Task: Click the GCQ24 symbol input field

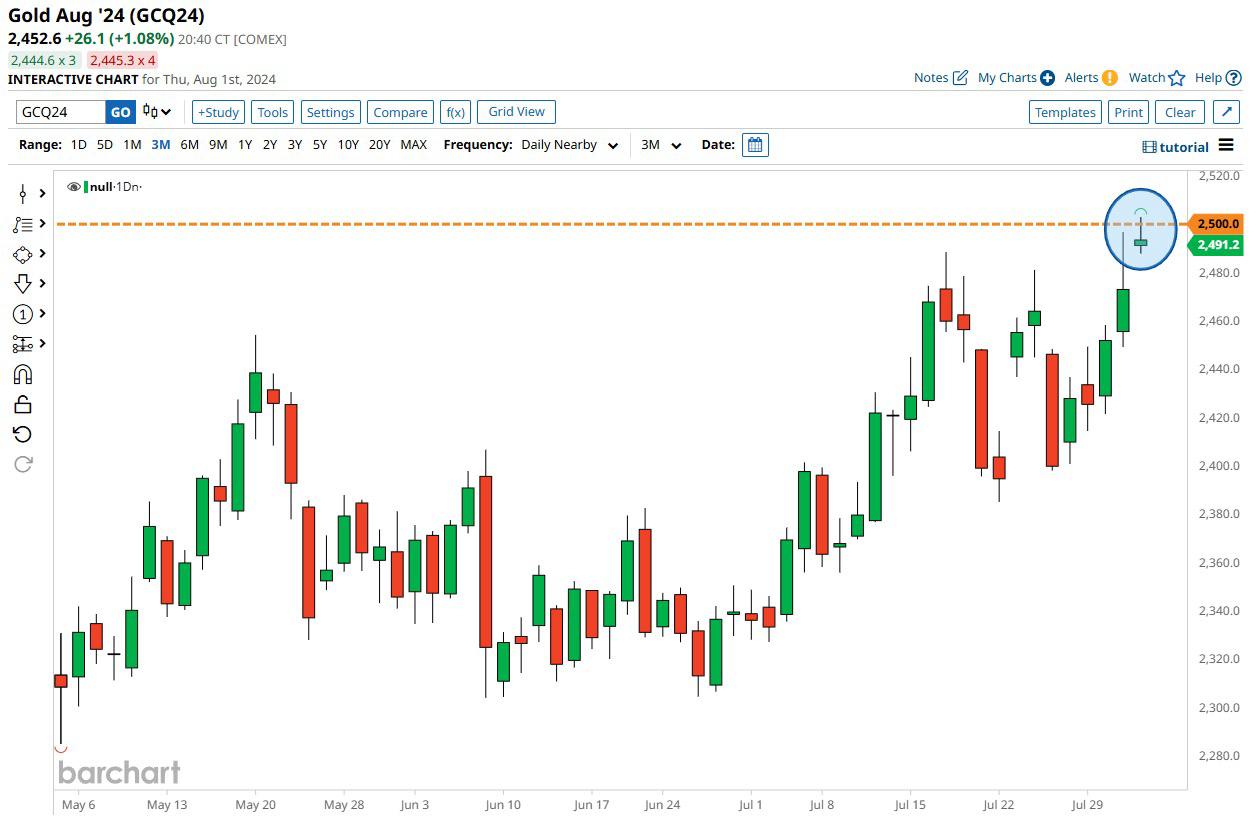Action: click(x=61, y=112)
